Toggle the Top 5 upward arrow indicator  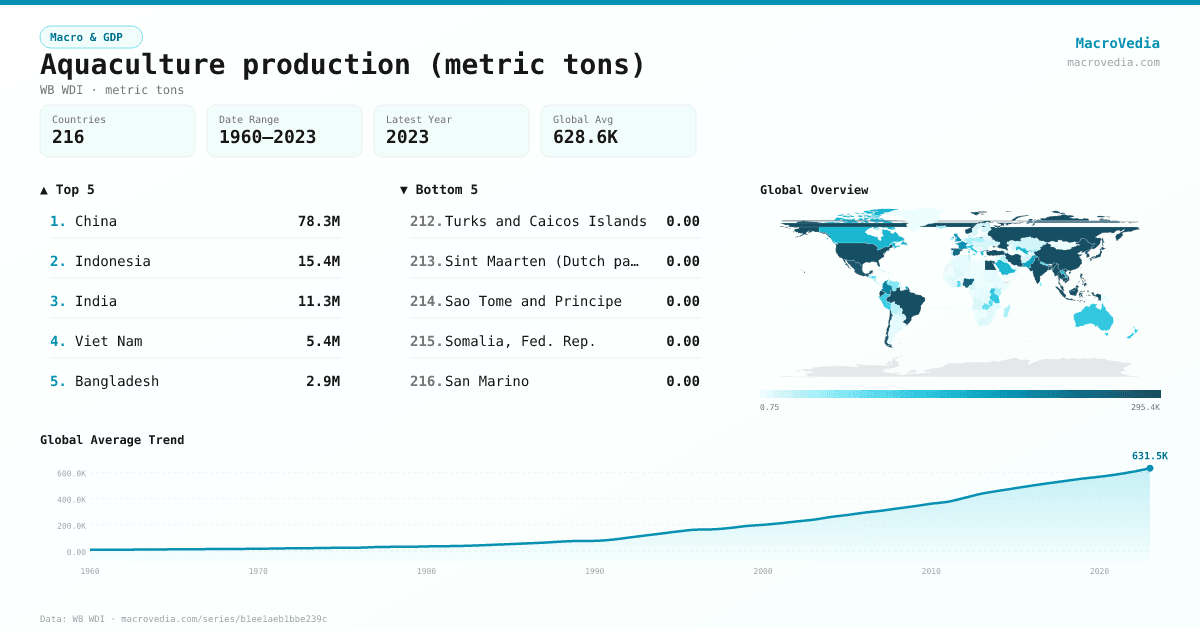click(x=42, y=189)
